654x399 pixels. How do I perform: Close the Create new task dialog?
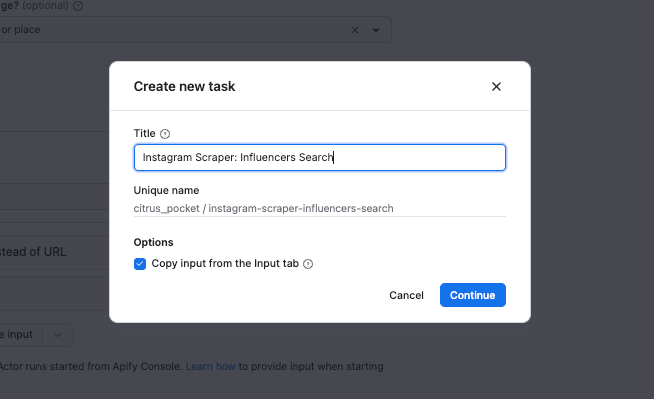click(x=496, y=86)
